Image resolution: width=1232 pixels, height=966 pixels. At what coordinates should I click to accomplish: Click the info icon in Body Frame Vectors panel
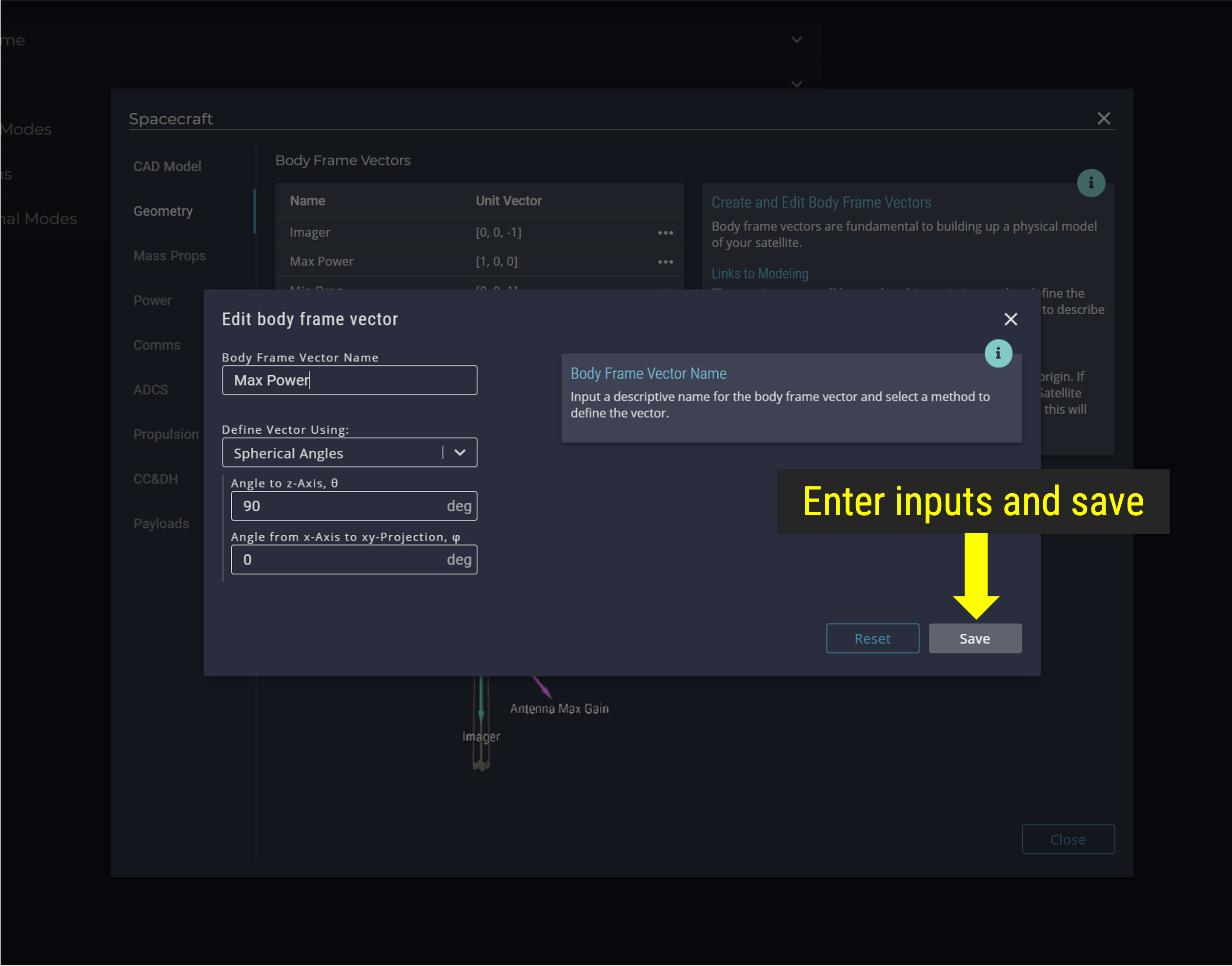point(1092,182)
